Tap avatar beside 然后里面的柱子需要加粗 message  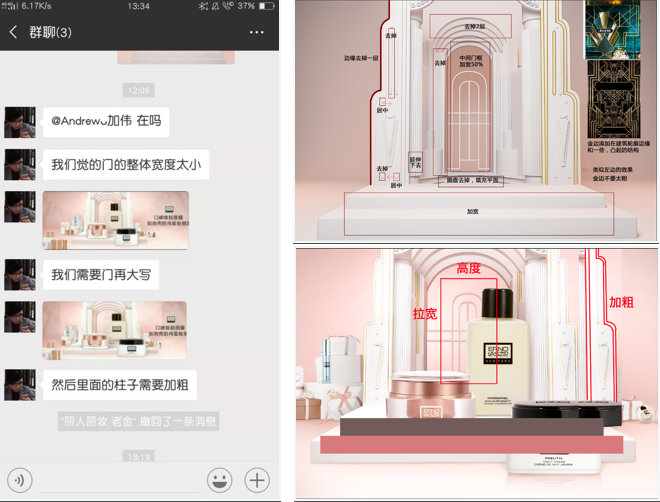point(20,384)
